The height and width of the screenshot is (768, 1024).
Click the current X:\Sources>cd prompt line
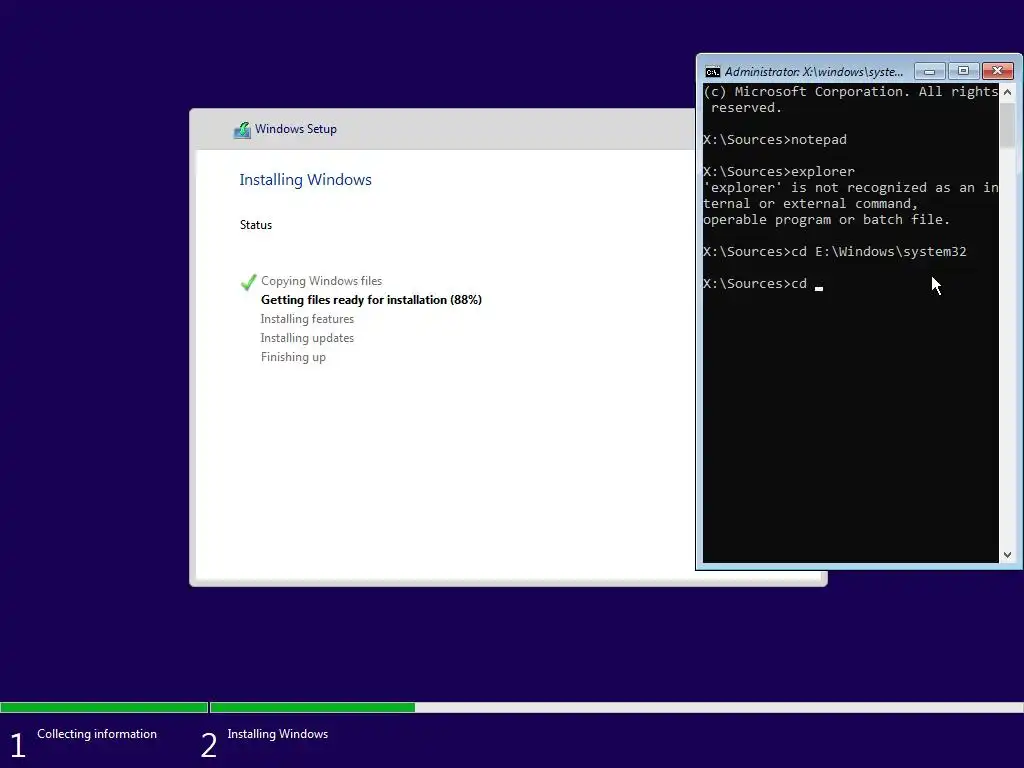[x=763, y=283]
